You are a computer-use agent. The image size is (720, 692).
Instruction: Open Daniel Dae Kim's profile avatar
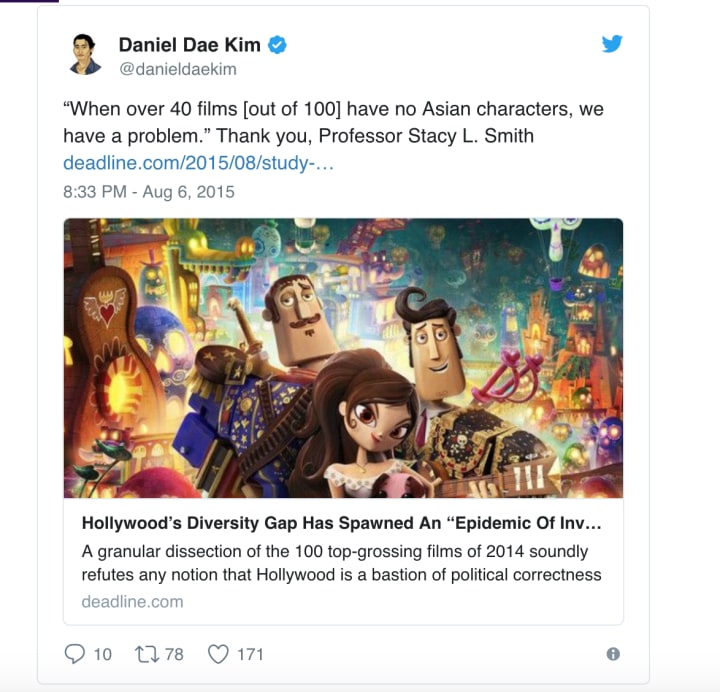[x=85, y=55]
